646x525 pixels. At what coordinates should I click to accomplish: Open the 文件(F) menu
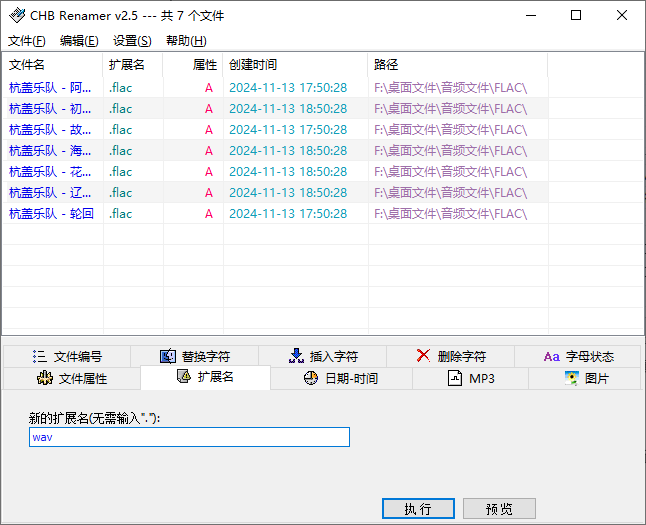point(27,41)
